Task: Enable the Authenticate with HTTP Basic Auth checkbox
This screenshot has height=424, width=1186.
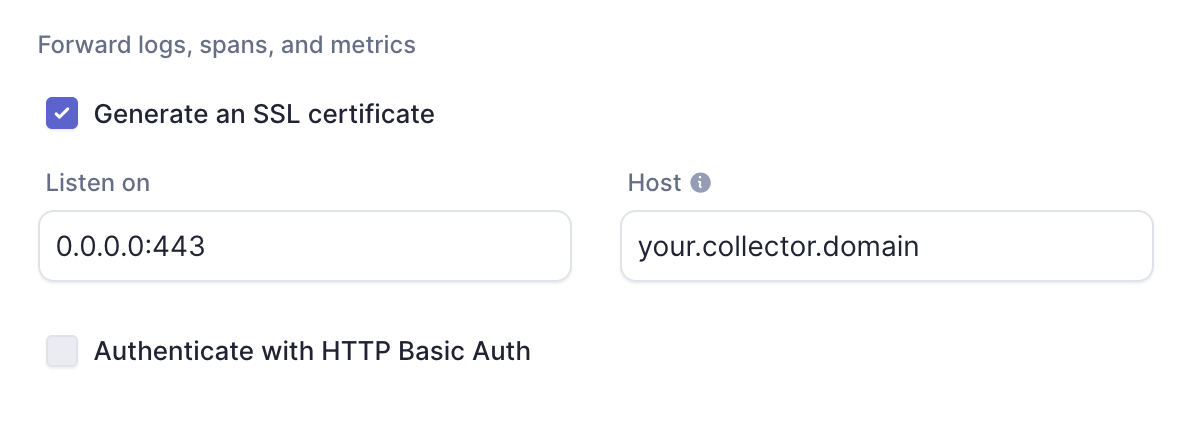Action: click(x=62, y=351)
